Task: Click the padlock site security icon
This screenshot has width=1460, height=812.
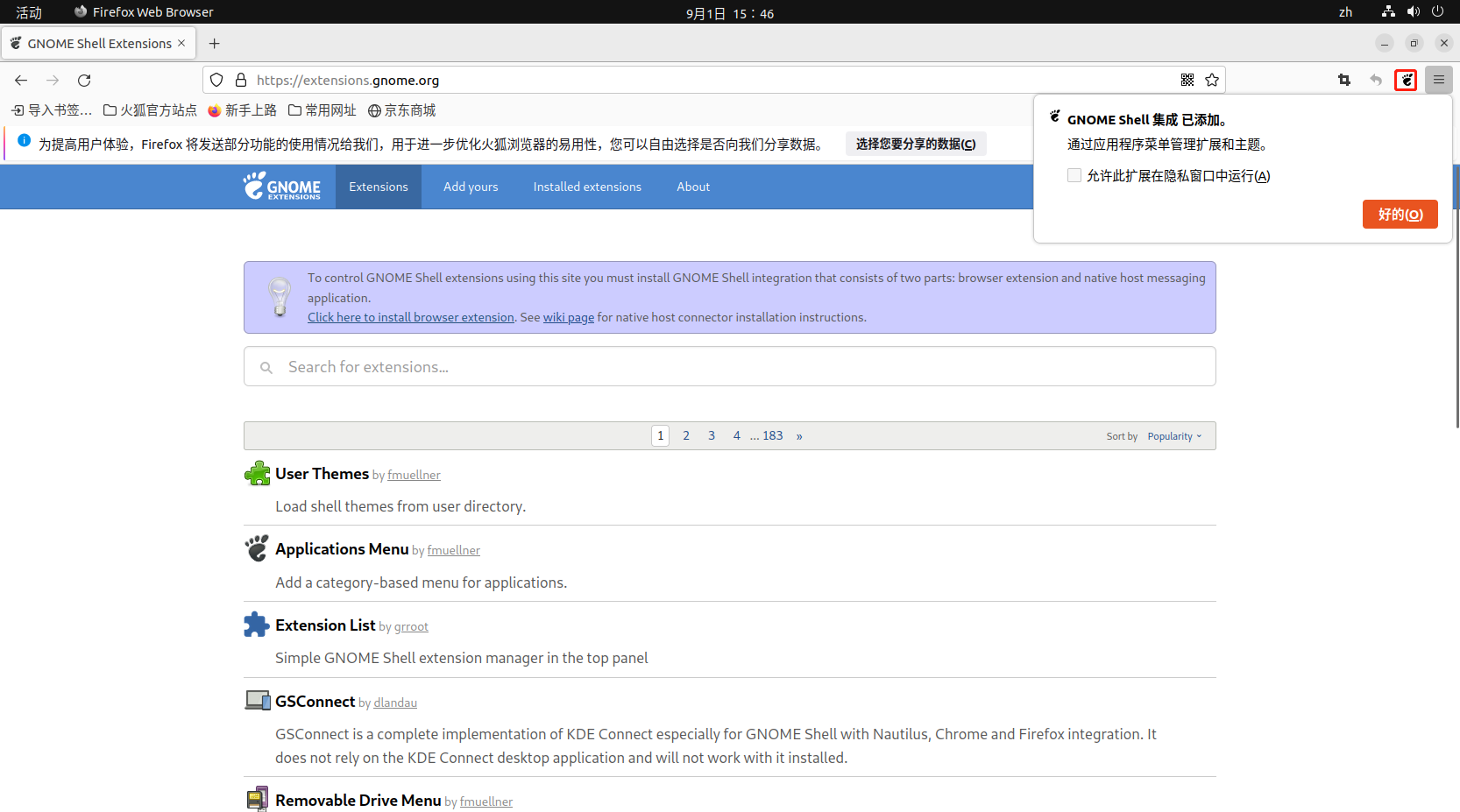Action: (x=241, y=80)
